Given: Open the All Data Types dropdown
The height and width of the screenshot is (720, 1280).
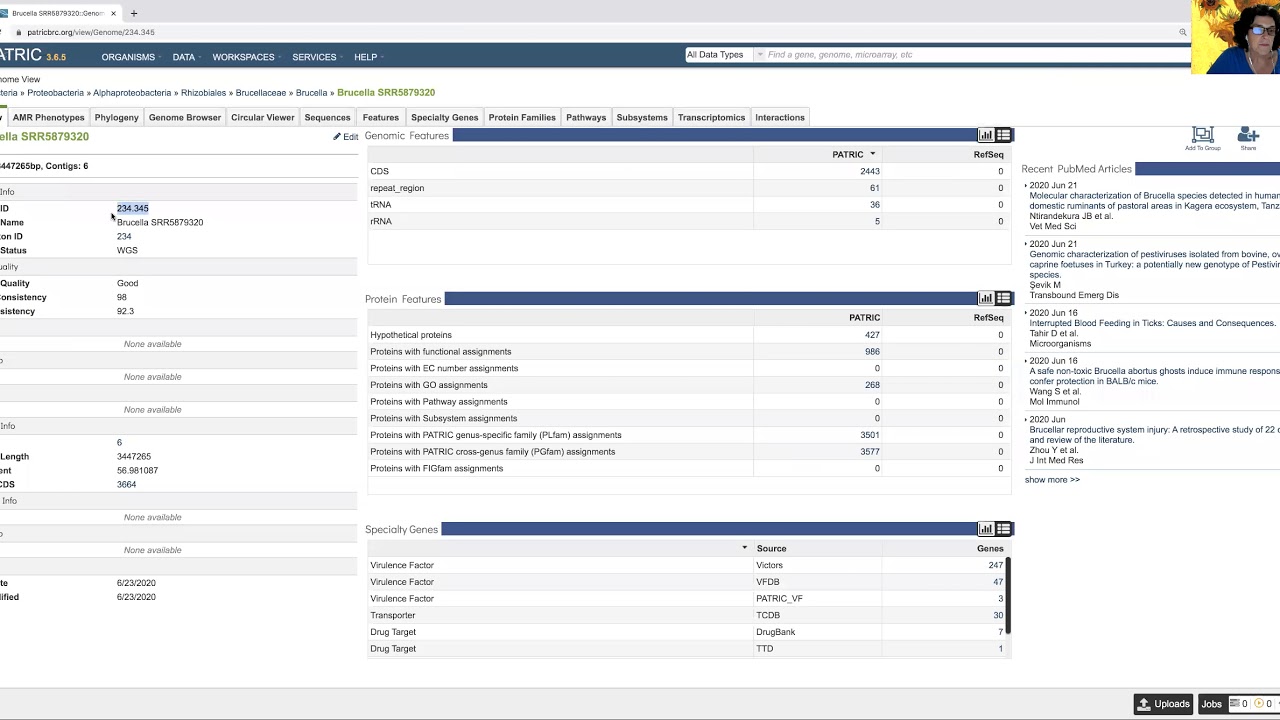Looking at the screenshot, I should [724, 55].
